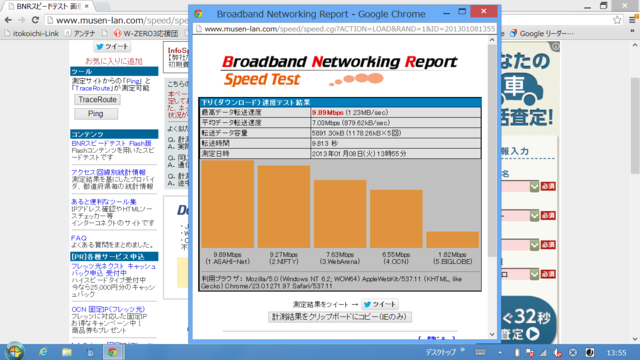
Task: Open あると便利なツール集 link
Action: [104, 202]
